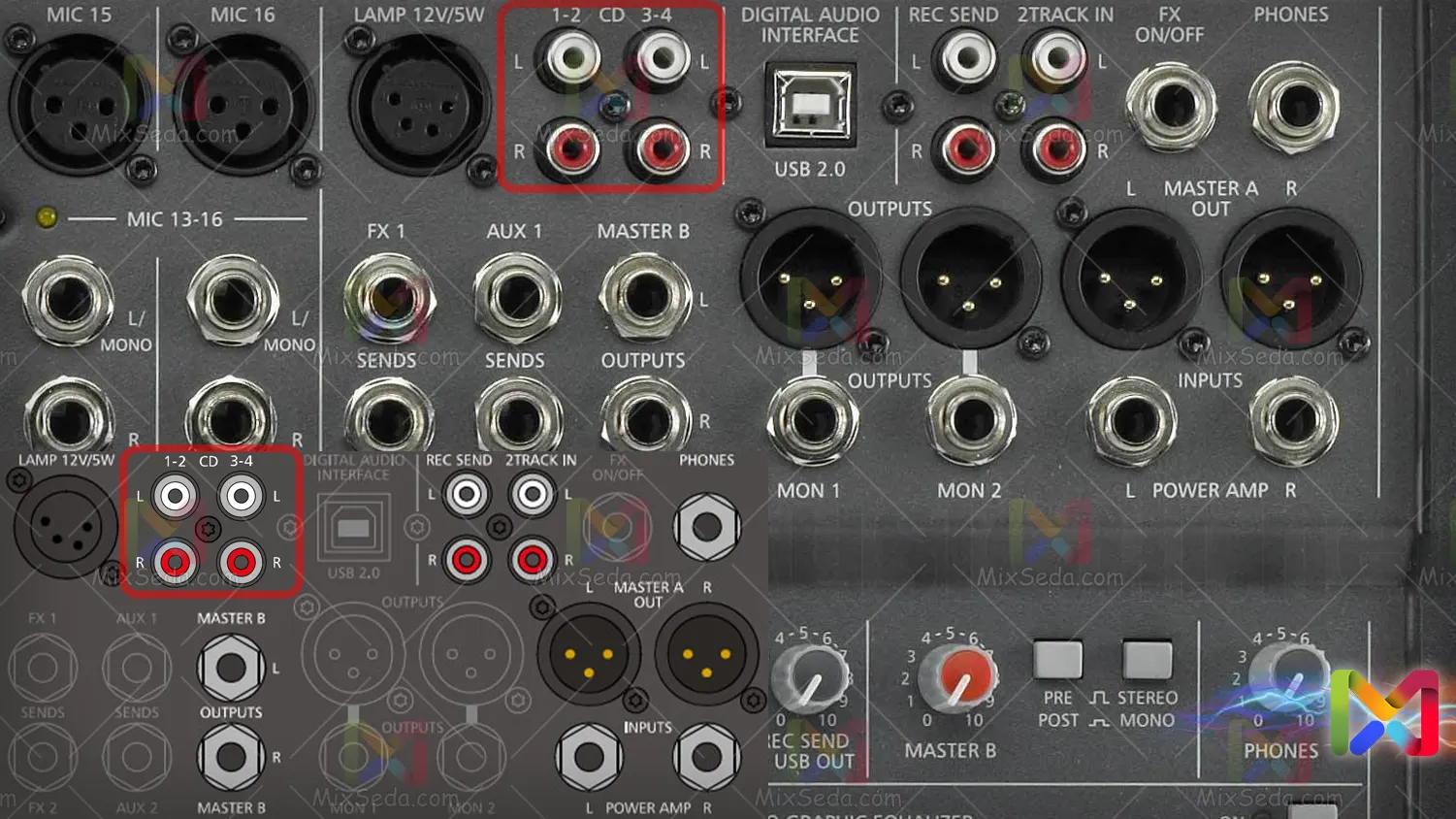Click the MIC 15 XLR input socket
This screenshot has height=819, width=1456.
[x=76, y=104]
